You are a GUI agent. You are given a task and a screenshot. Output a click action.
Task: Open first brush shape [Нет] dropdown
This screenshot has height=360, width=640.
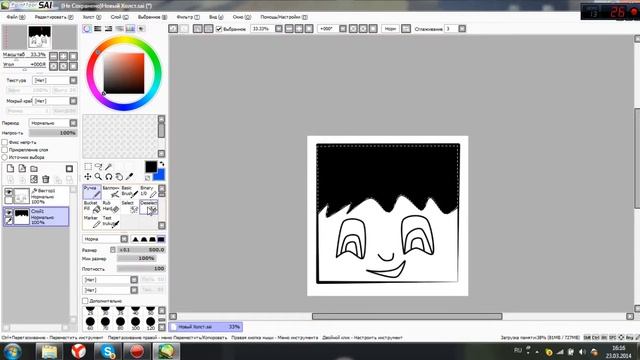tap(110, 280)
